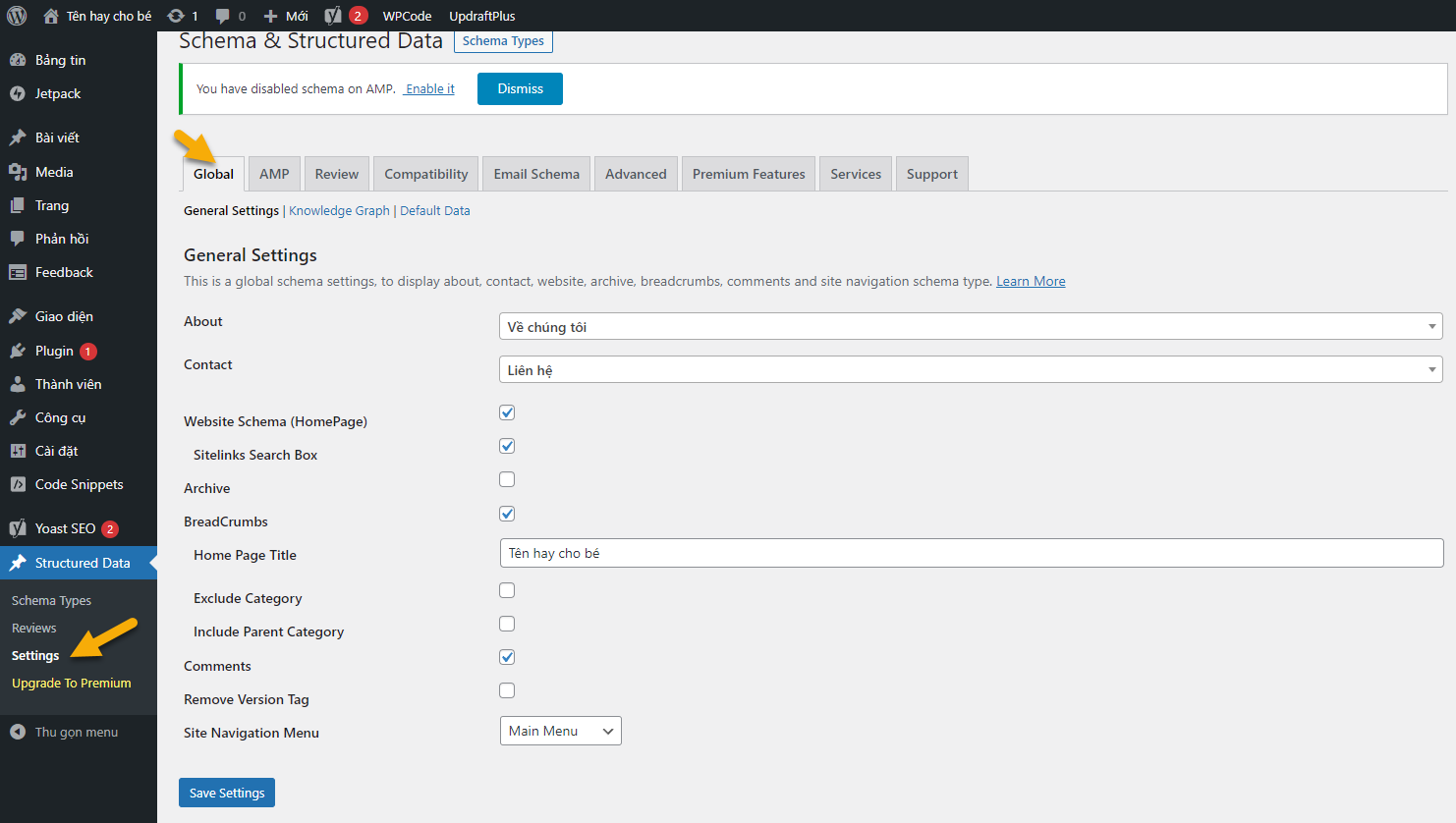The width and height of the screenshot is (1456, 823).
Task: Open the Compatibility tab
Action: [x=425, y=174]
